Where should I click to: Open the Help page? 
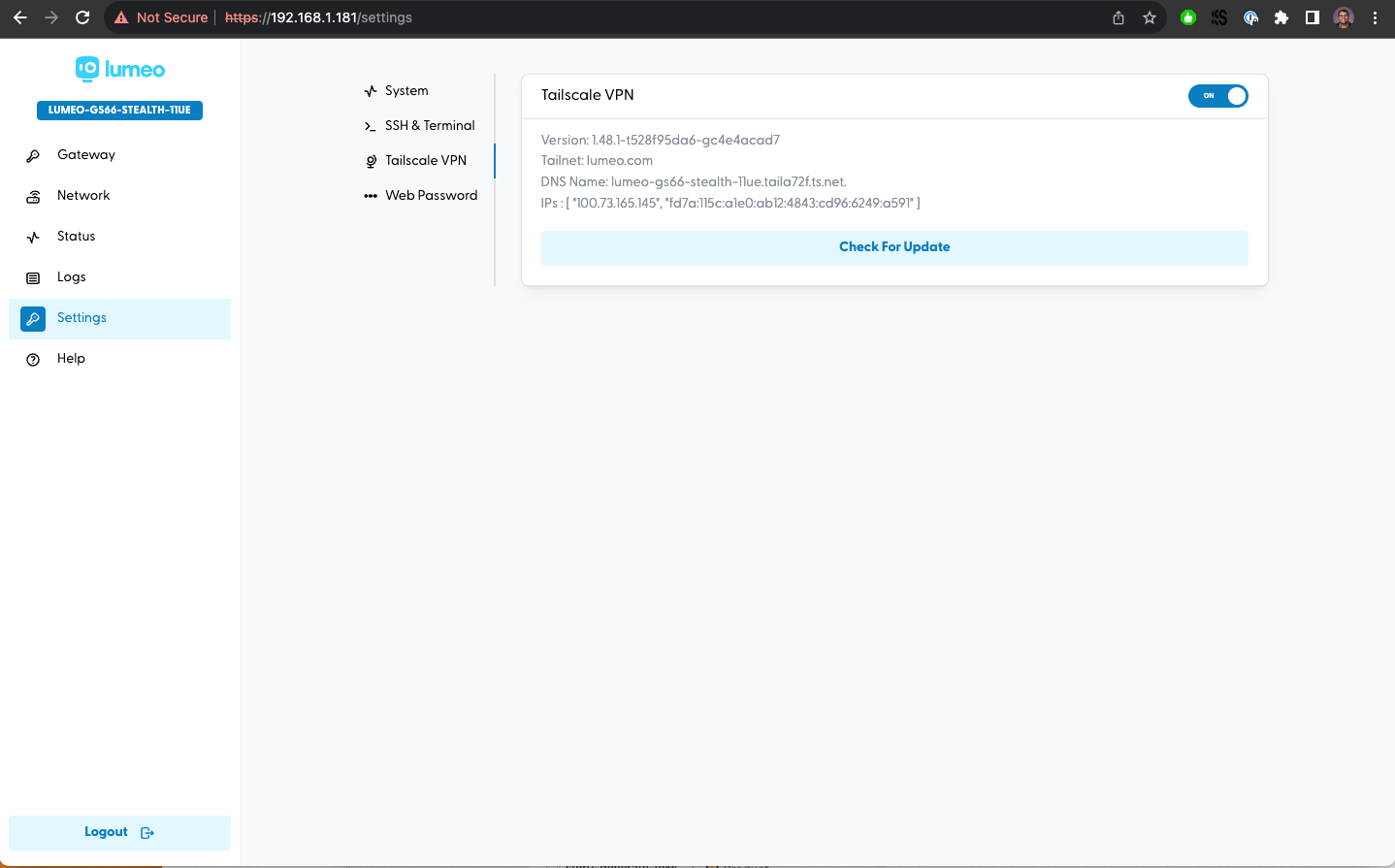click(x=120, y=359)
